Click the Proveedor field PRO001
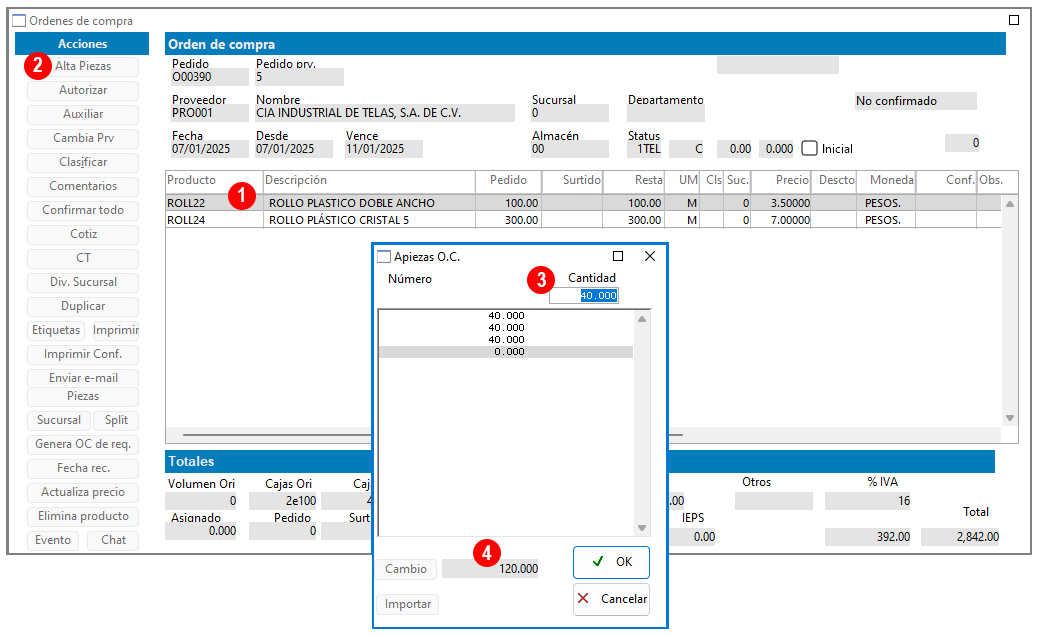The height and width of the screenshot is (635, 1037). 210,113
